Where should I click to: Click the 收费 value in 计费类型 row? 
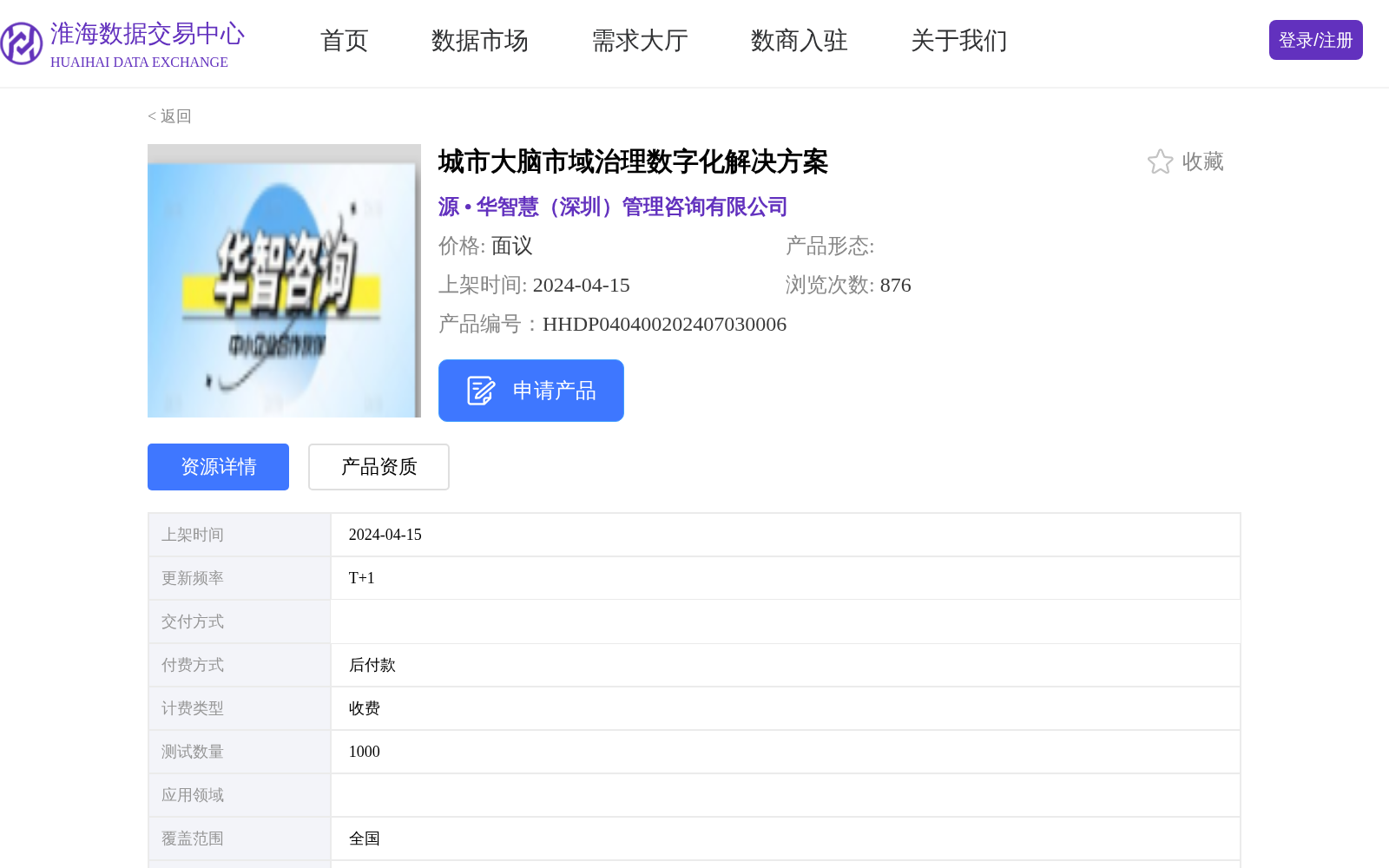pyautogui.click(x=365, y=708)
